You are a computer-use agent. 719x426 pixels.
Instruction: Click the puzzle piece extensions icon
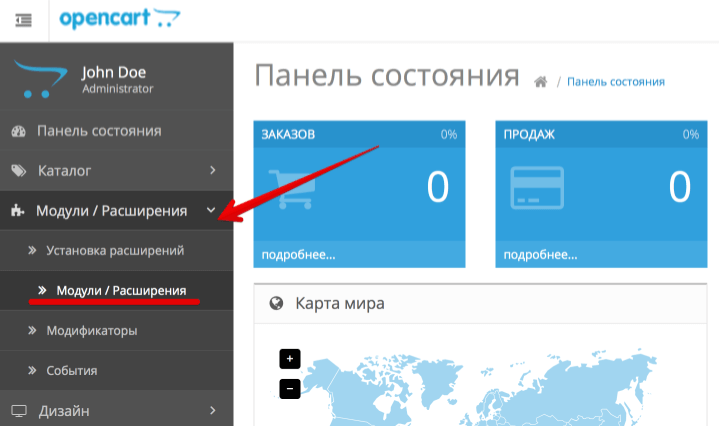coord(17,210)
